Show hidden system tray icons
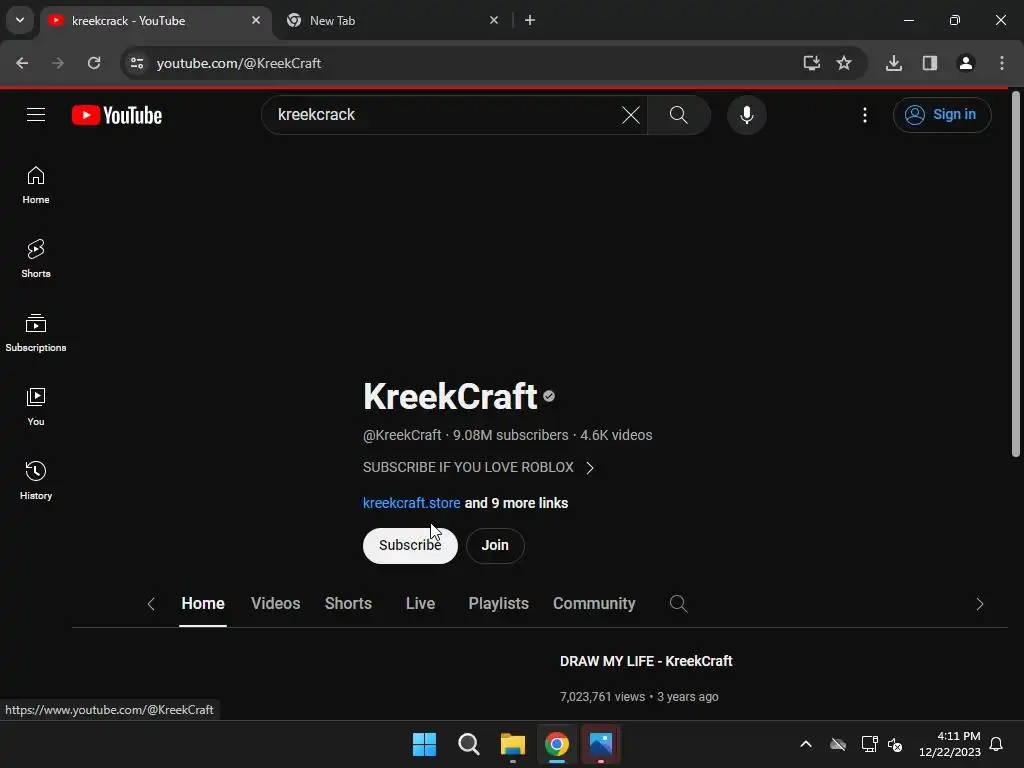 click(806, 744)
